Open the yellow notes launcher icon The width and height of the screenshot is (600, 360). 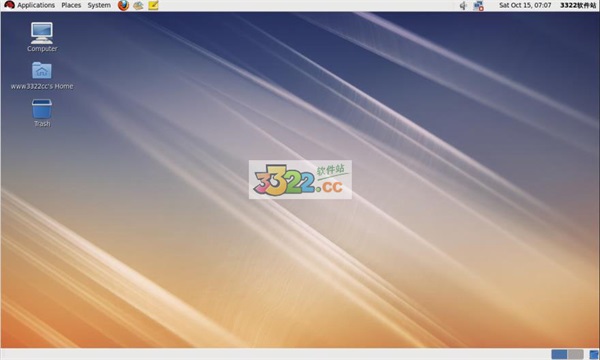click(x=153, y=5)
